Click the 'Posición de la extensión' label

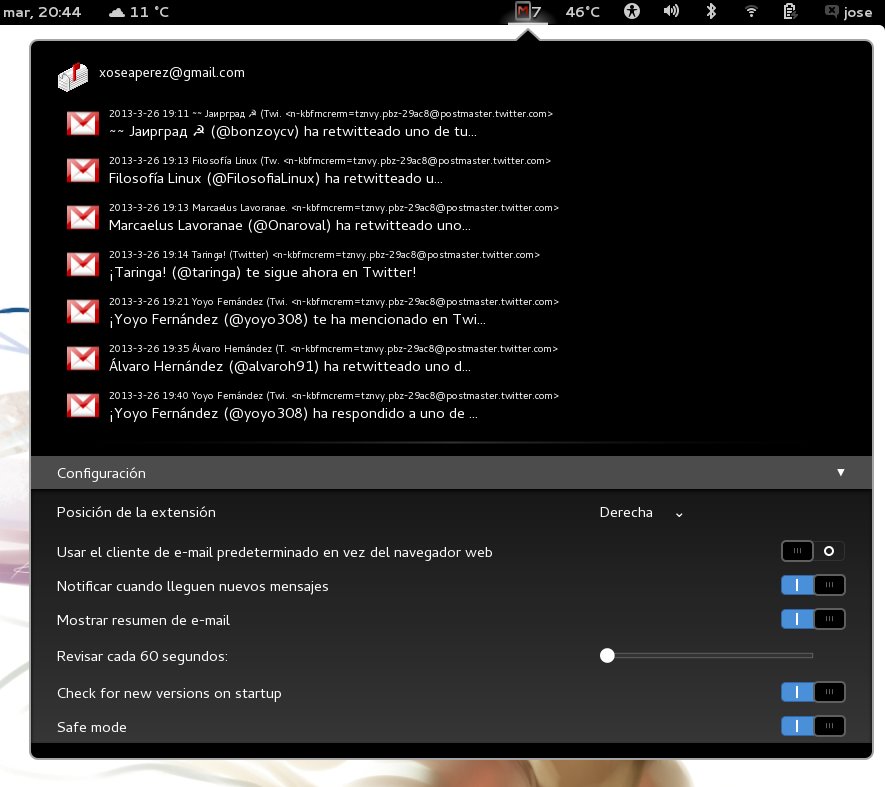(136, 512)
